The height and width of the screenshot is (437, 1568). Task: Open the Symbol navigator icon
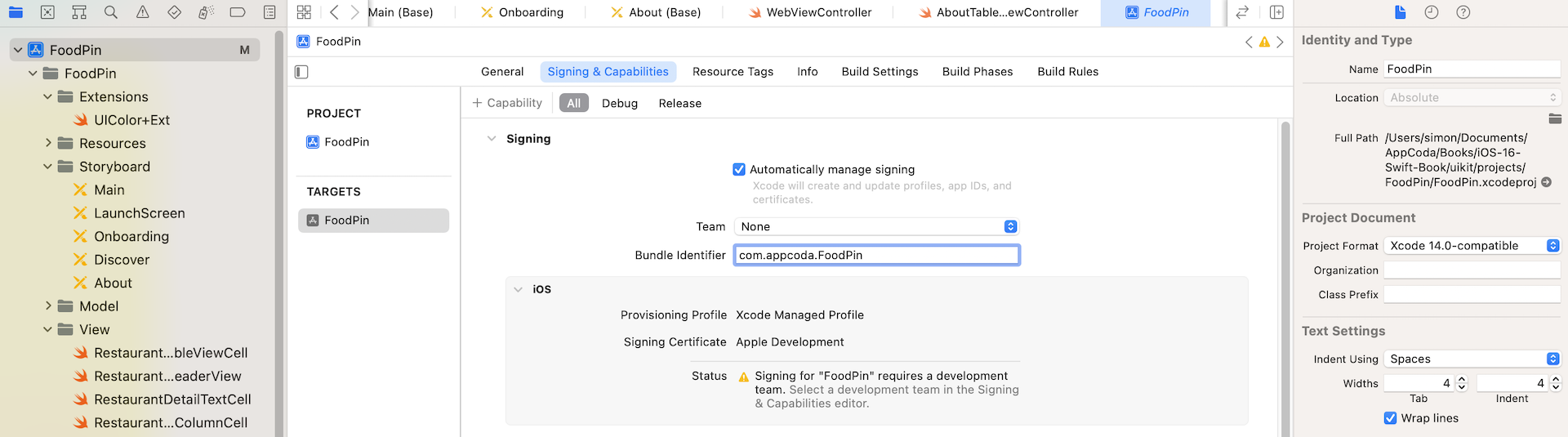[79, 12]
